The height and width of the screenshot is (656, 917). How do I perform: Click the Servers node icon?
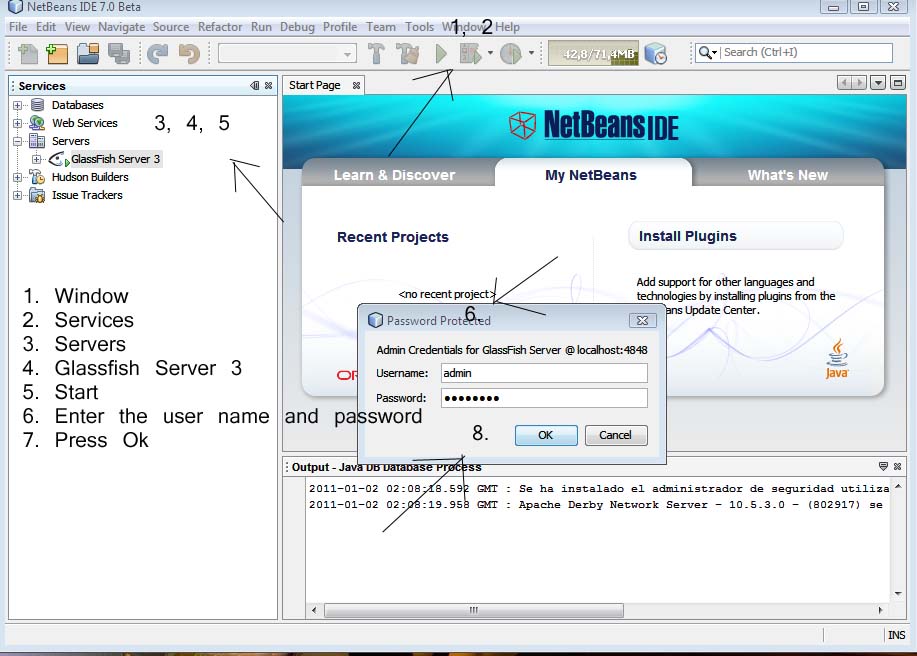tap(37, 141)
